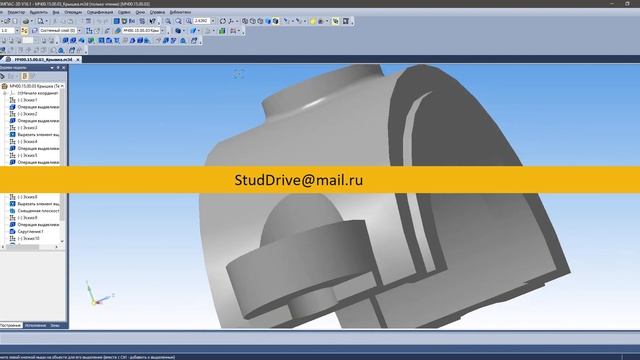Toggle the yellow snap mode button near scale field
Screen dimensions: 640x360
coord(24,31)
